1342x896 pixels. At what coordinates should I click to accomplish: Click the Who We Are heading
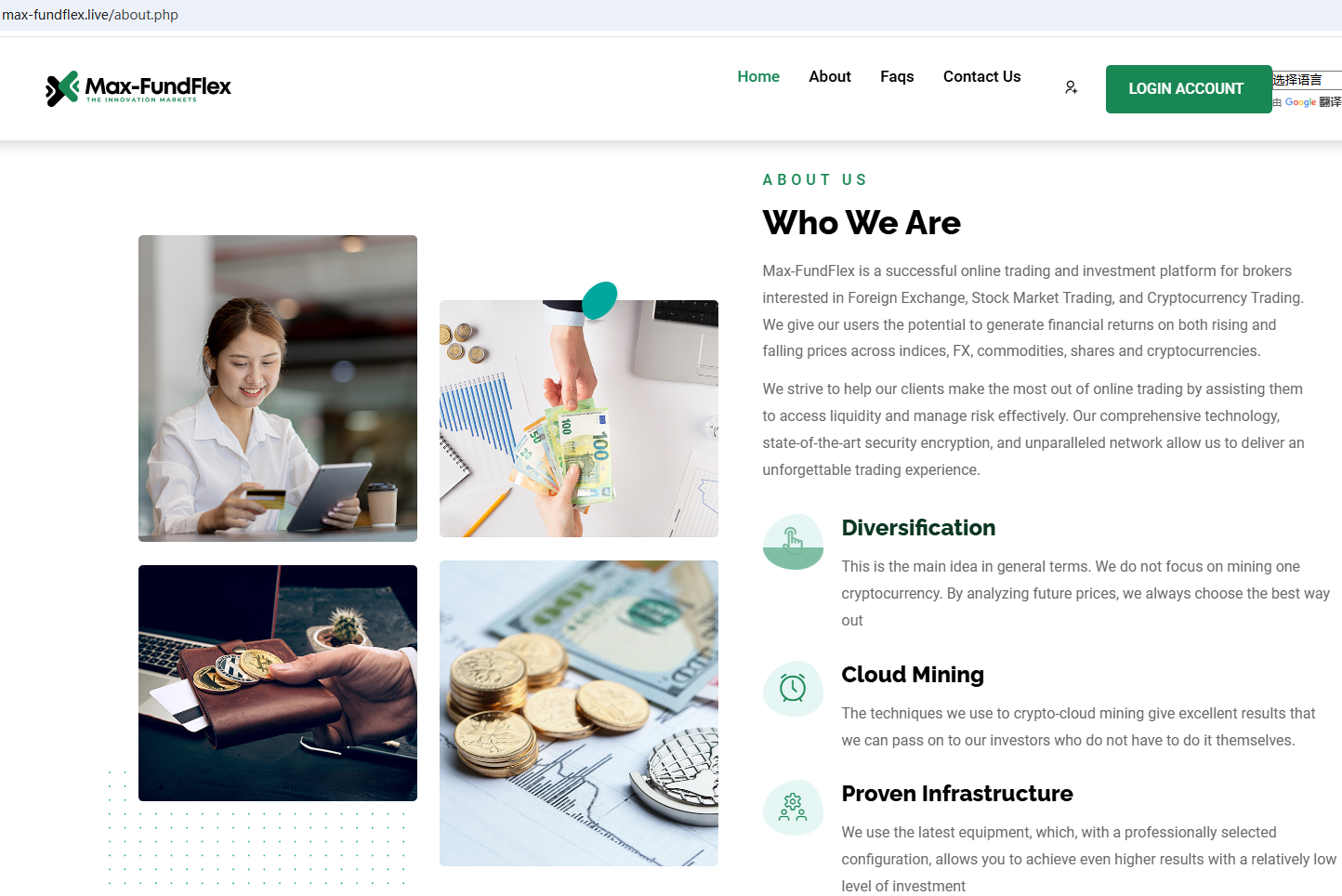pyautogui.click(x=862, y=223)
